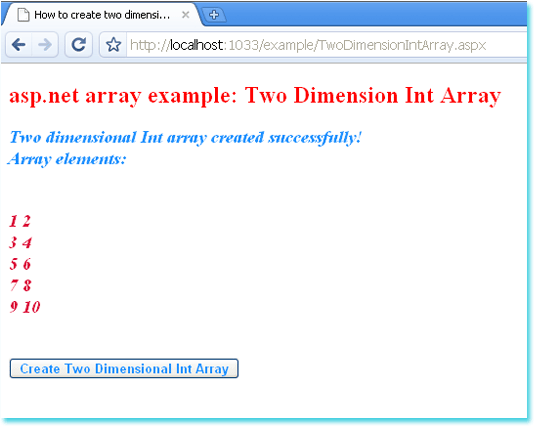Click the browser back arrow button
Image resolution: width=538 pixels, height=427 pixels.
(x=19, y=45)
